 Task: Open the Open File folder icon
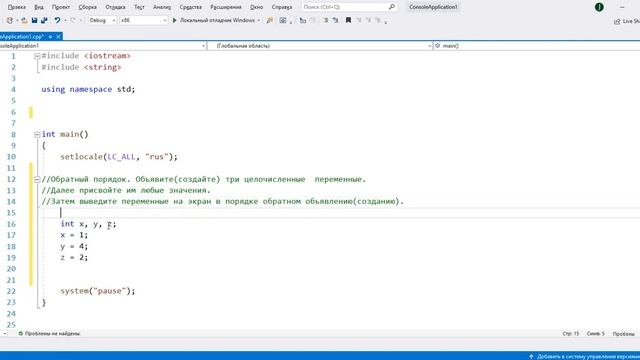(24, 20)
